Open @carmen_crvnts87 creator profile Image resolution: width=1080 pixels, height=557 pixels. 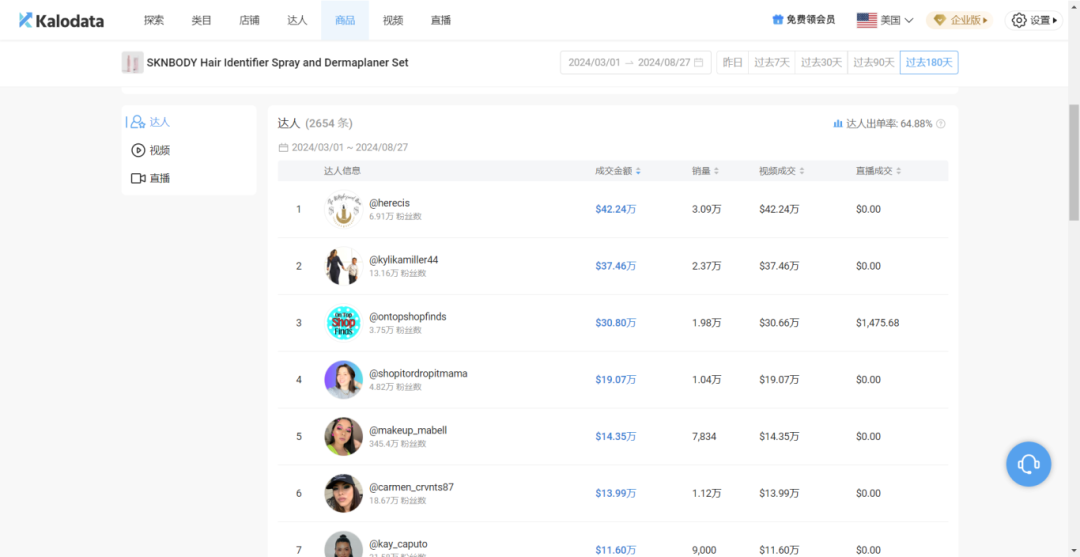(411, 487)
